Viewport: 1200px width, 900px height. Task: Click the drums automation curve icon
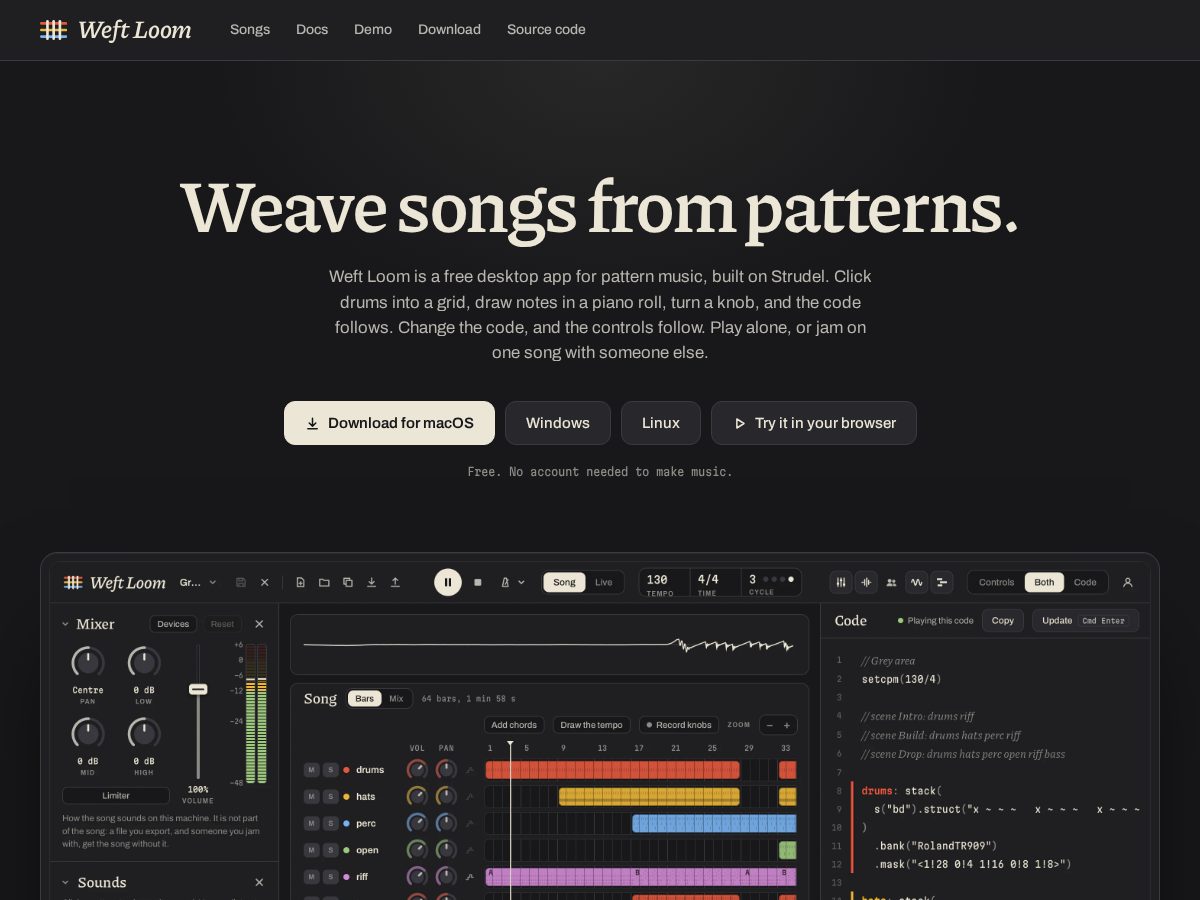point(470,770)
